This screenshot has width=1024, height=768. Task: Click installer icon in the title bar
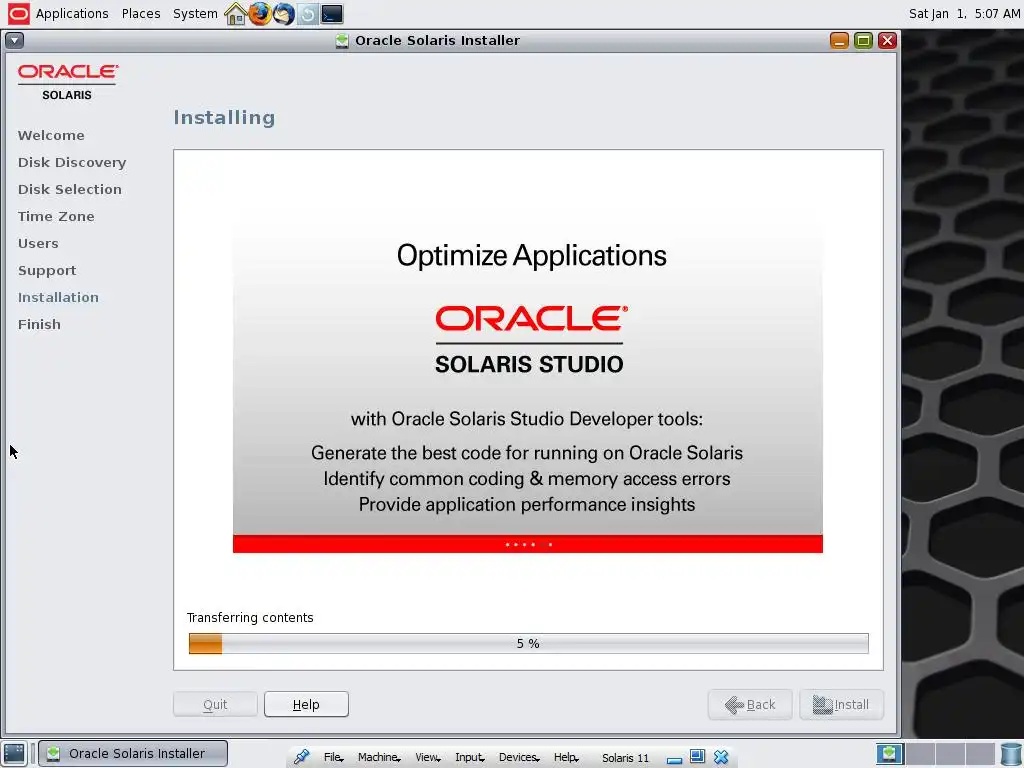coord(342,40)
